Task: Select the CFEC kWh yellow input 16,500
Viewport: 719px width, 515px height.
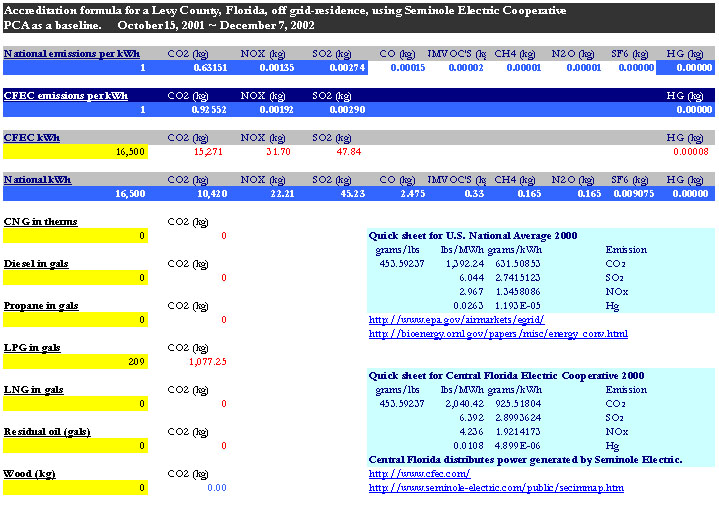Action: click(x=75, y=152)
